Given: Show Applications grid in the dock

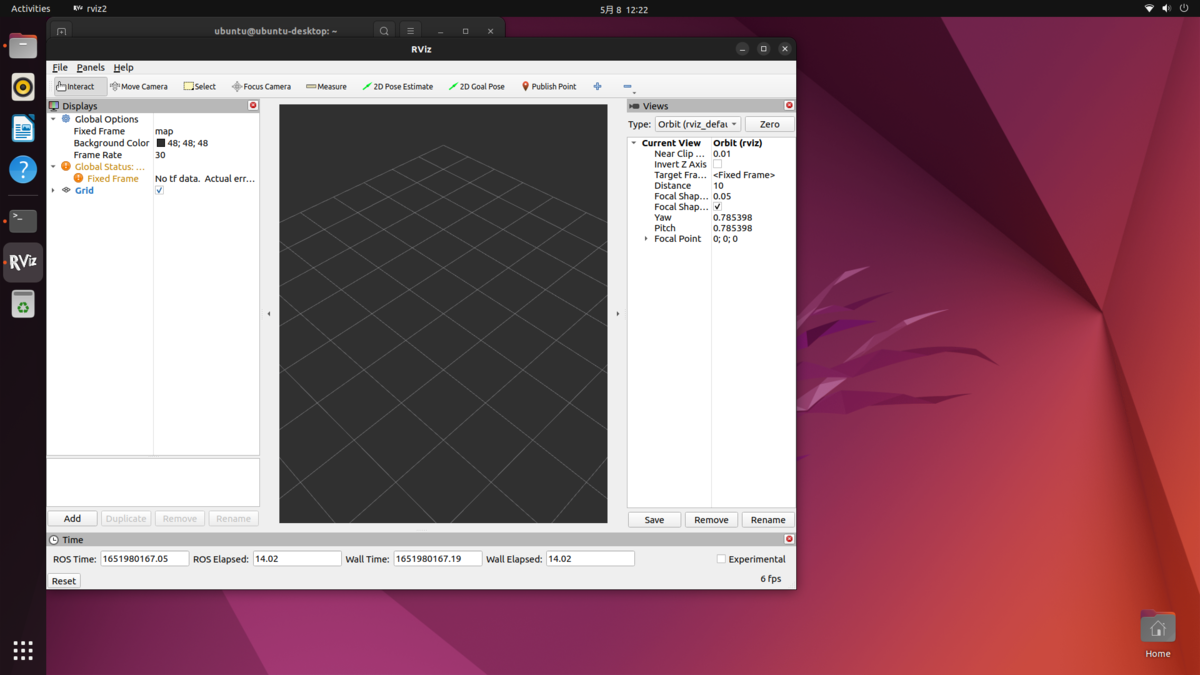Looking at the screenshot, I should [x=23, y=650].
